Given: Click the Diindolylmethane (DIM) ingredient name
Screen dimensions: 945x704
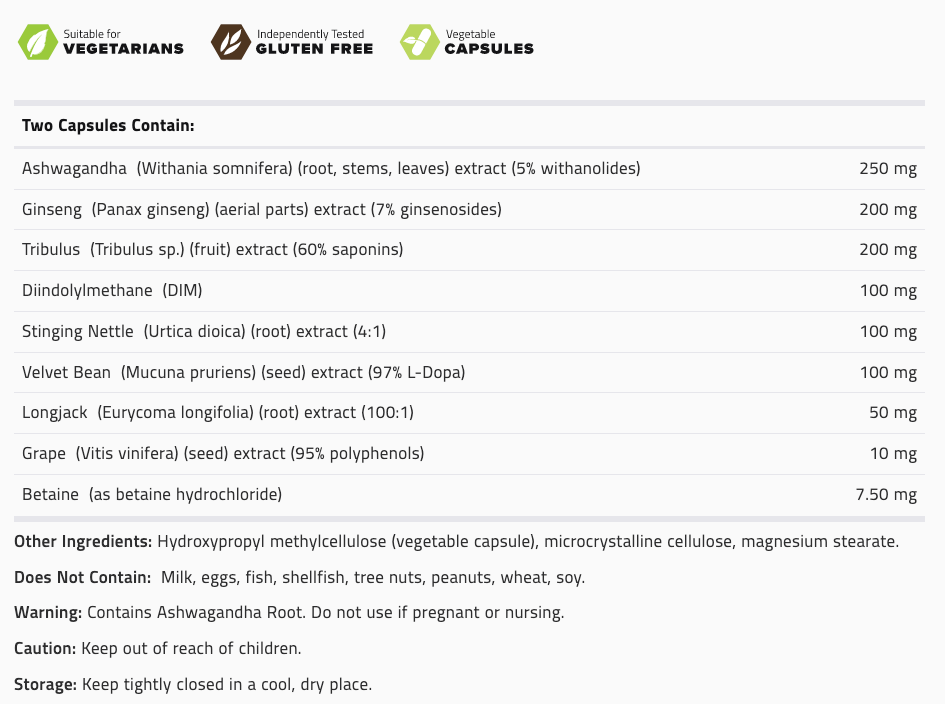Looking at the screenshot, I should pos(112,291).
